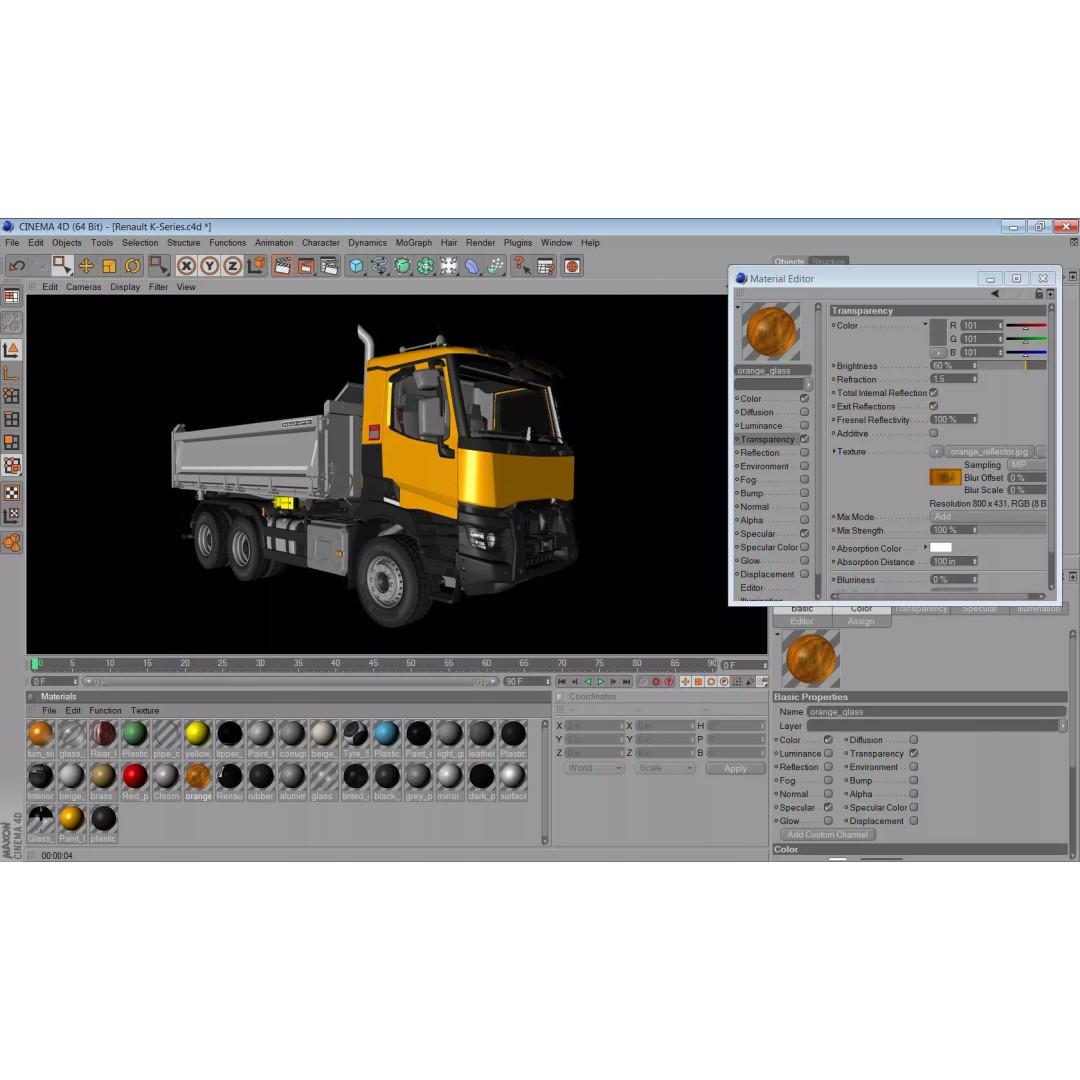Image resolution: width=1080 pixels, height=1080 pixels.
Task: Open the World coordinate dropdown
Action: point(594,768)
